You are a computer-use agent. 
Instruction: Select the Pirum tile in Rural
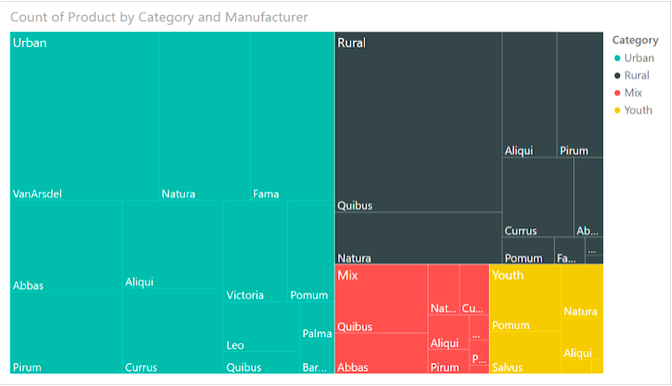(580, 95)
